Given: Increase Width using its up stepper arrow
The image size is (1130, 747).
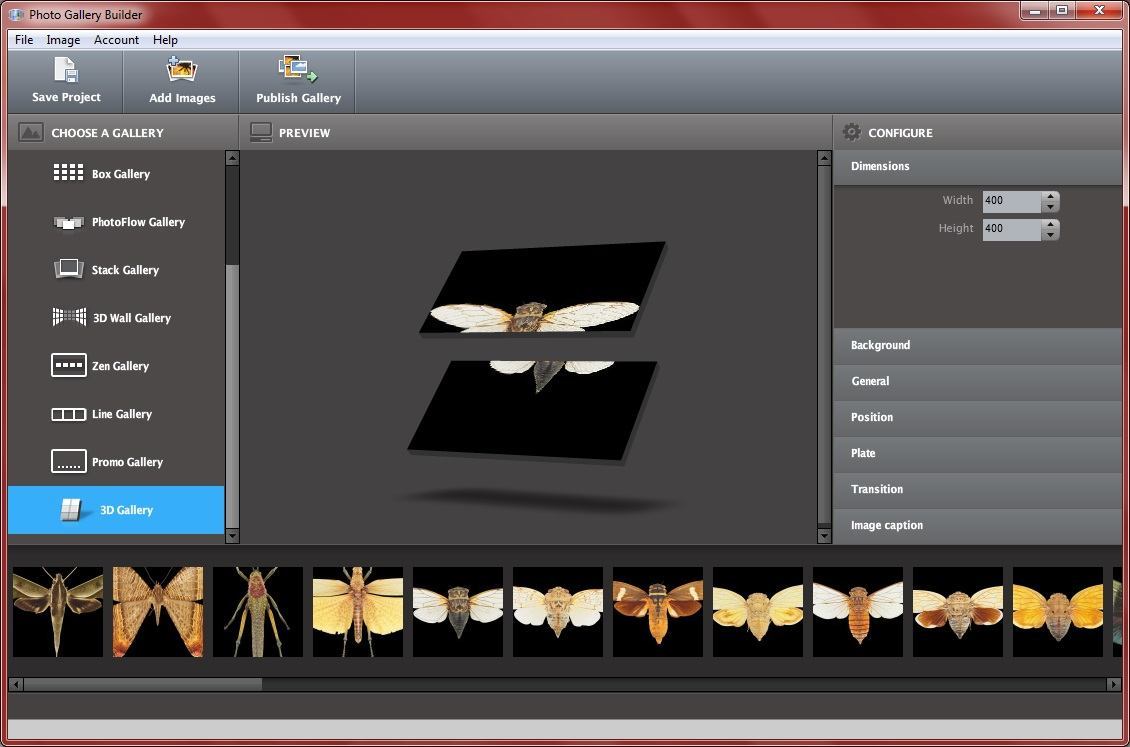Looking at the screenshot, I should pyautogui.click(x=1050, y=195).
